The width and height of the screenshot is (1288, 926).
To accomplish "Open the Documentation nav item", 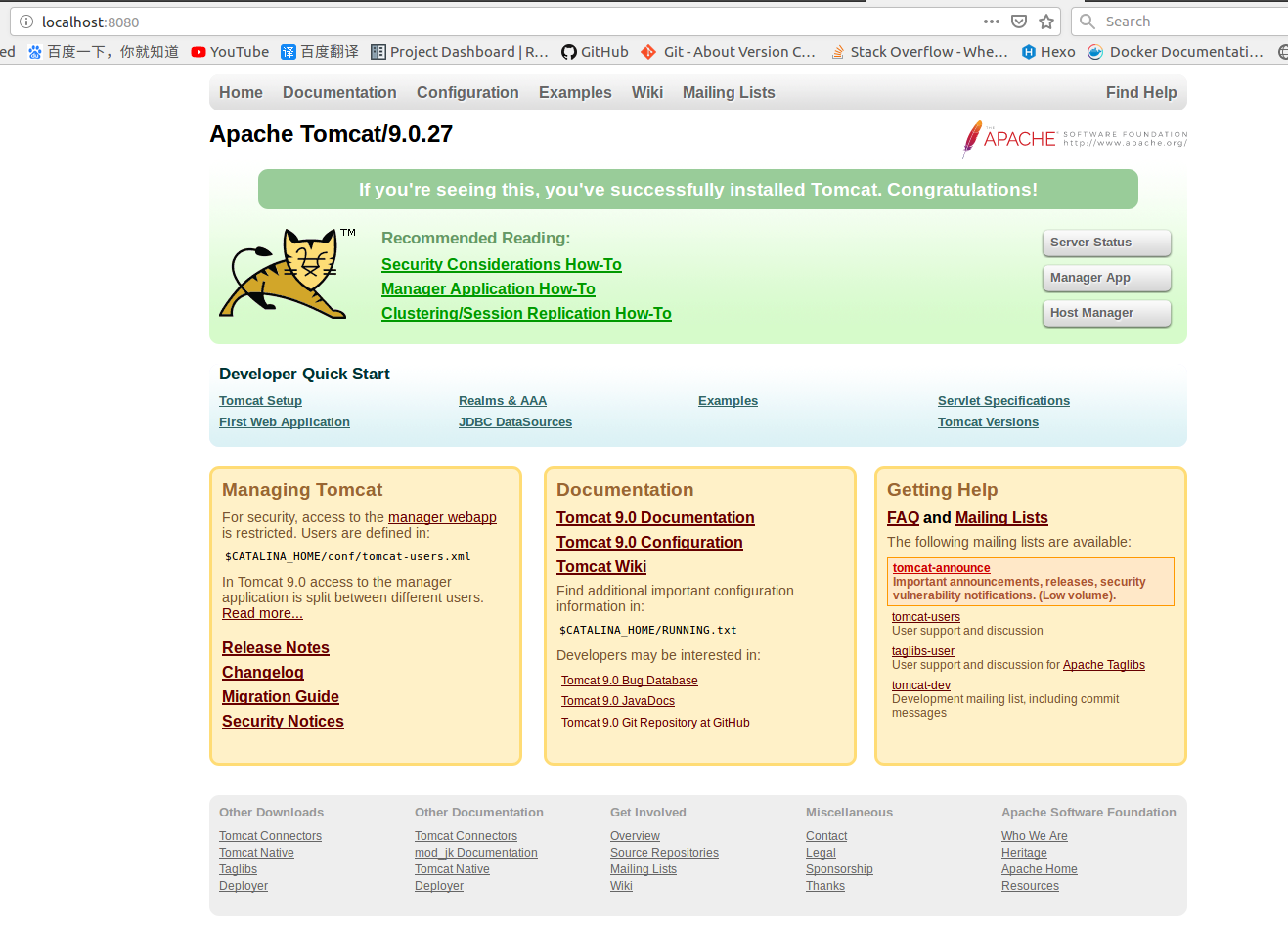I will point(339,92).
